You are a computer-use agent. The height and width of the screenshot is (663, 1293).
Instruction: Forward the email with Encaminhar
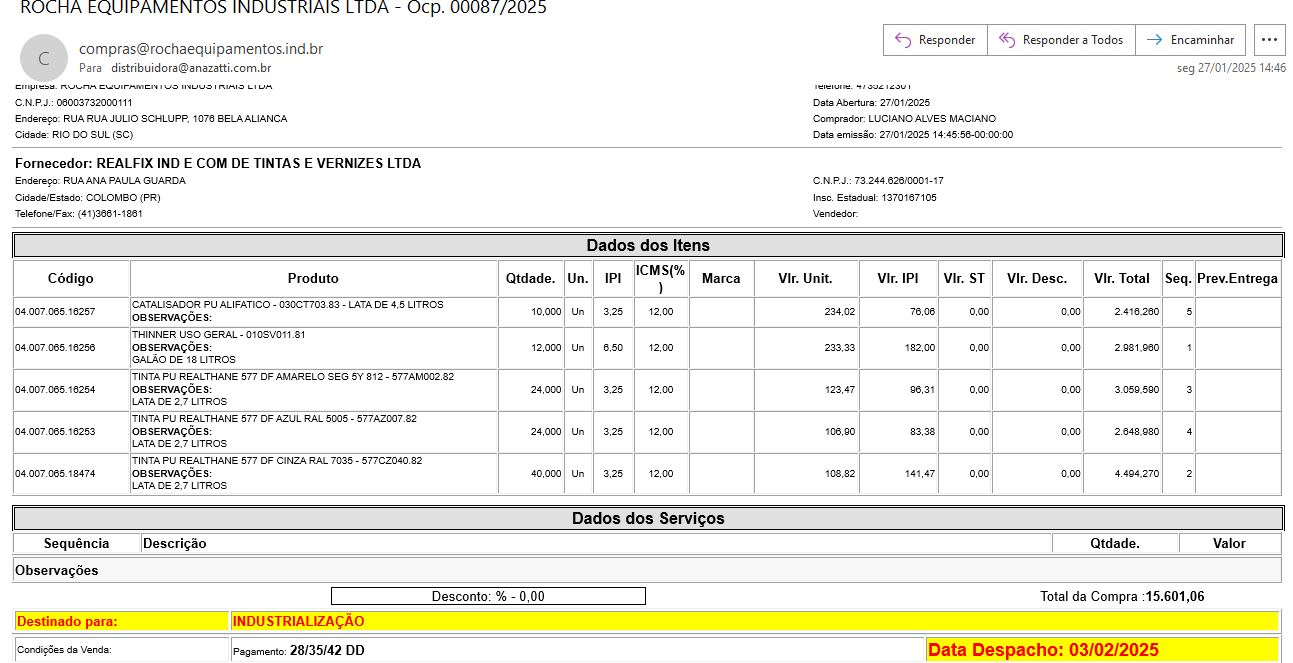[1190, 40]
